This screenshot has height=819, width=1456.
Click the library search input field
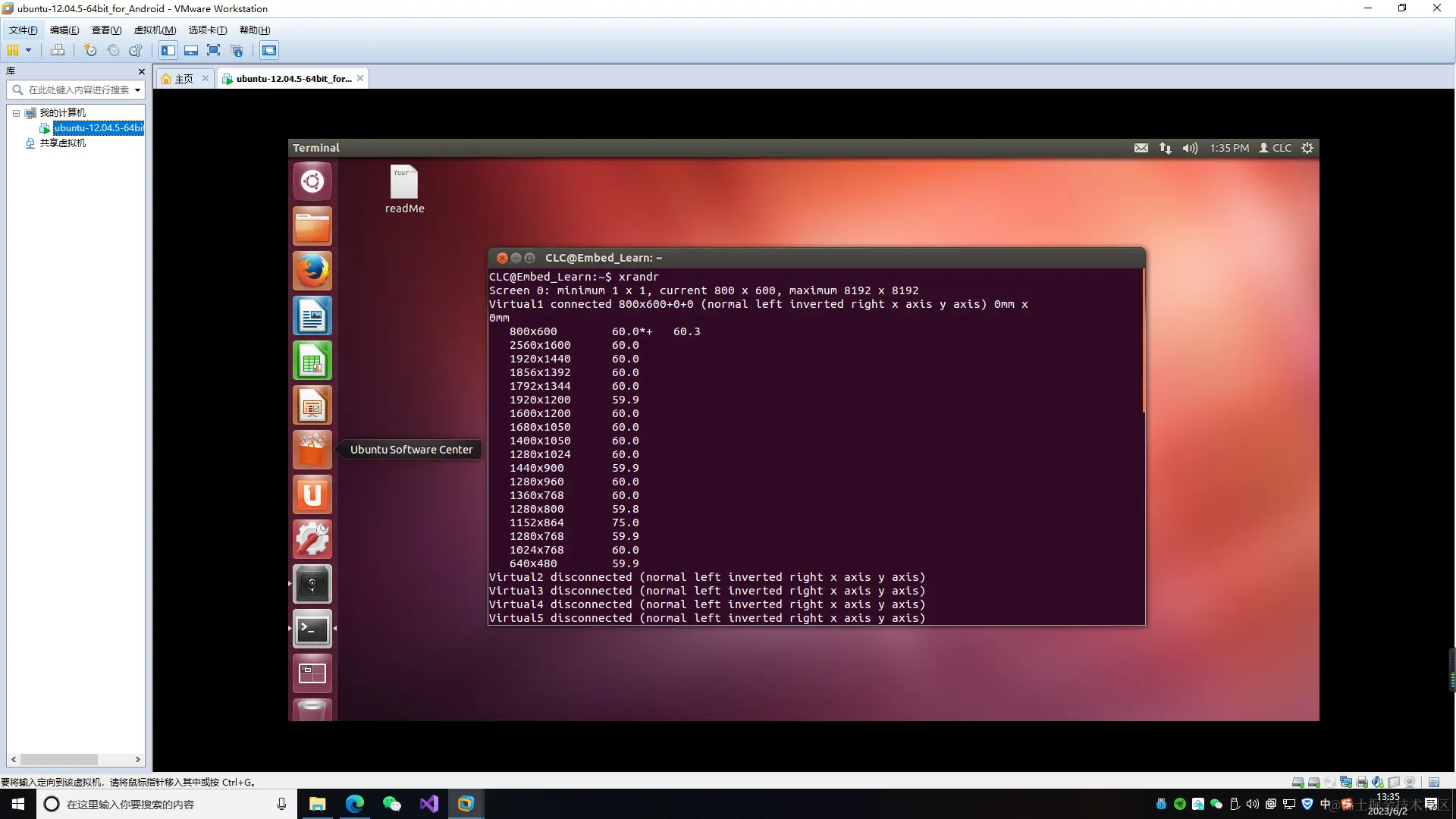tap(76, 90)
